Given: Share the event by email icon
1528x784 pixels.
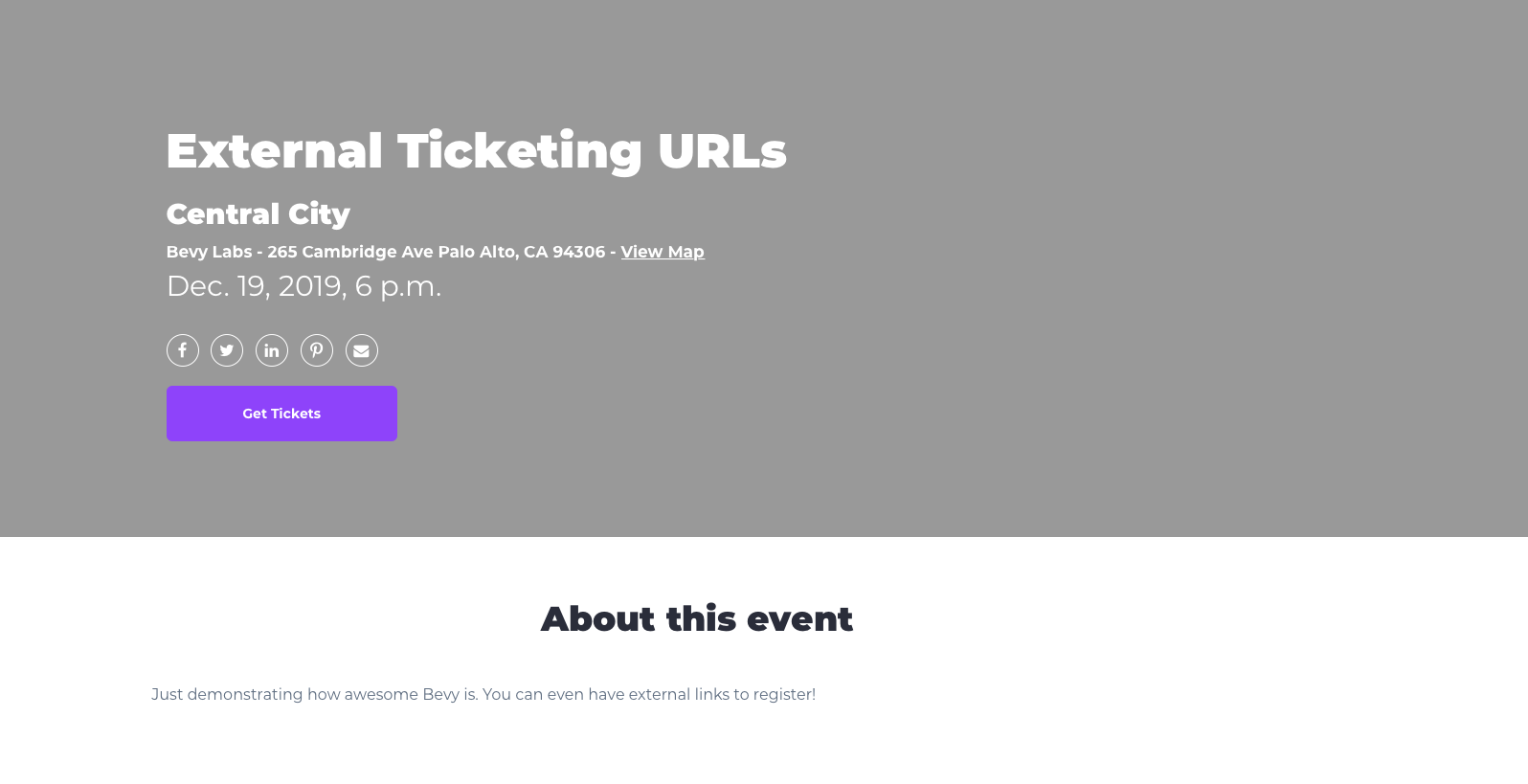Looking at the screenshot, I should [x=362, y=350].
